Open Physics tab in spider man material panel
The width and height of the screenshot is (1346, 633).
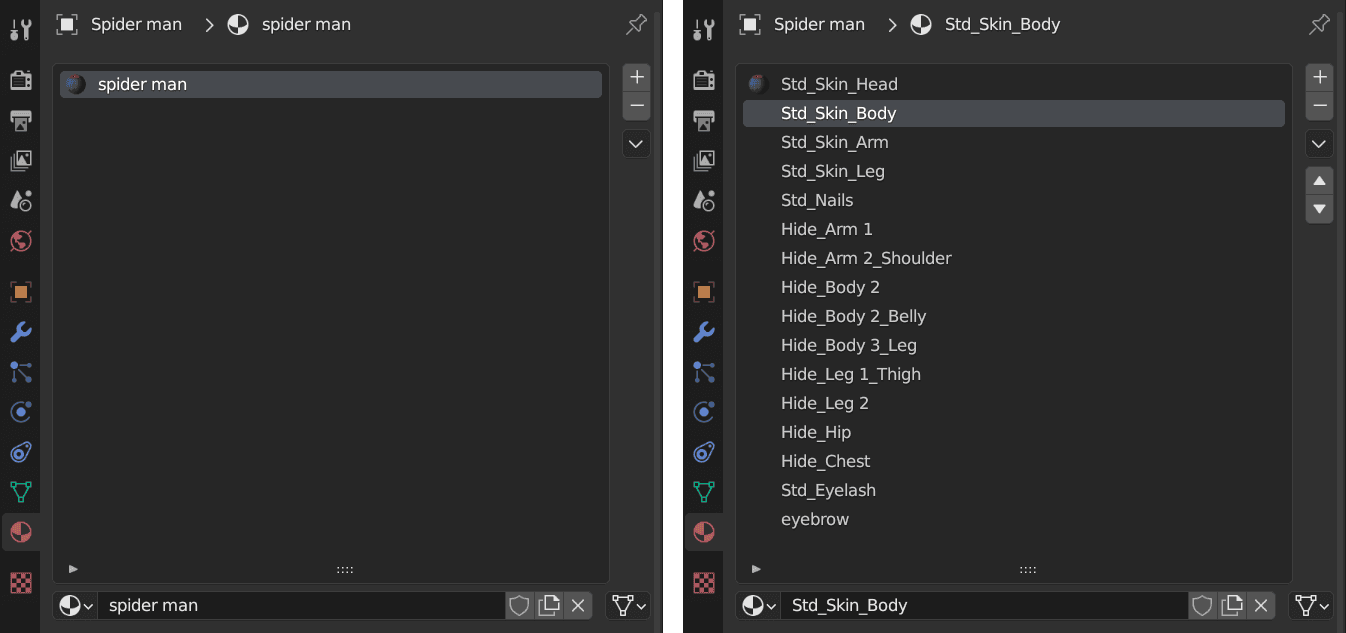coord(20,412)
